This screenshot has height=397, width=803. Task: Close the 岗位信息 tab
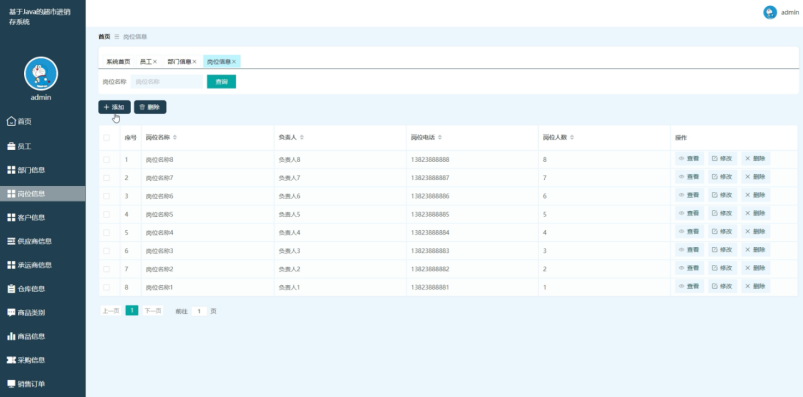pos(234,61)
